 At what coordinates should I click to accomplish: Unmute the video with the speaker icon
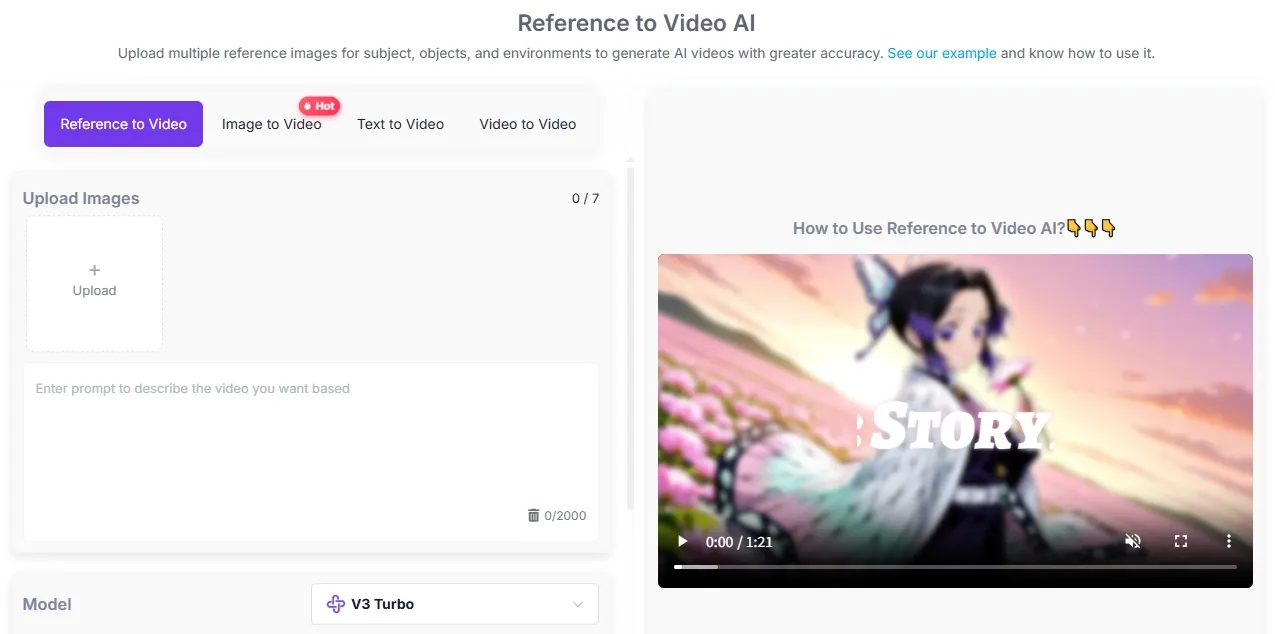tap(1133, 541)
